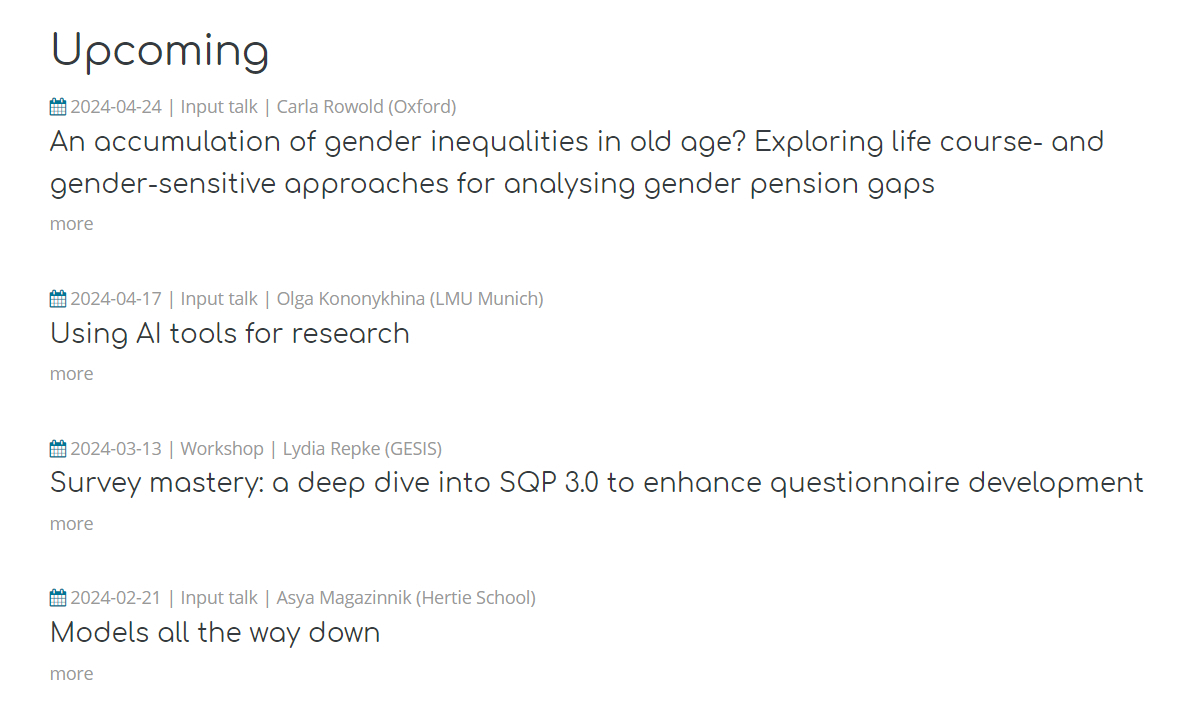
Task: Expand "more" under the Survey mastery workshop
Action: 71,524
